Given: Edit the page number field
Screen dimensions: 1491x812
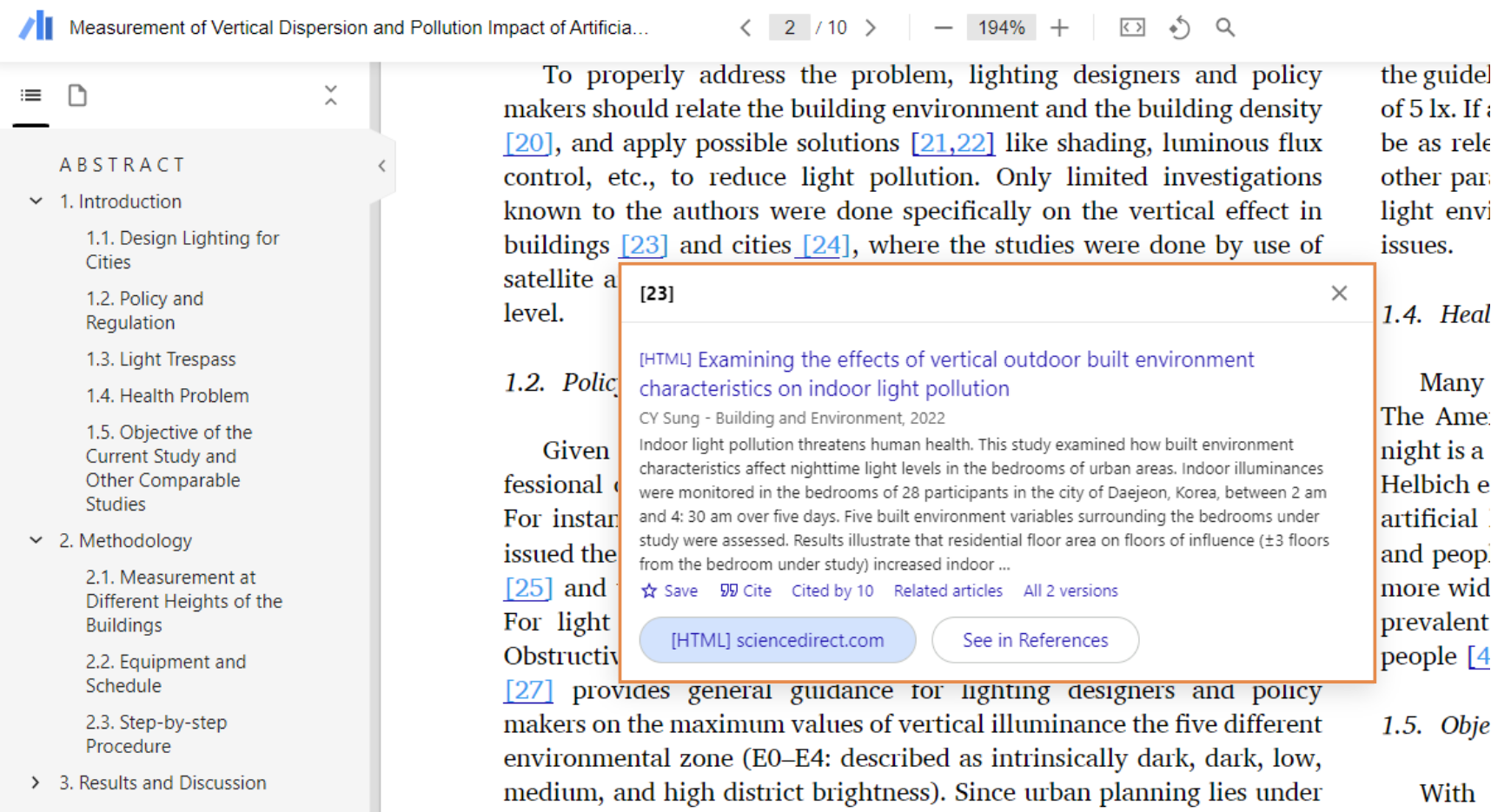Looking at the screenshot, I should [x=789, y=27].
